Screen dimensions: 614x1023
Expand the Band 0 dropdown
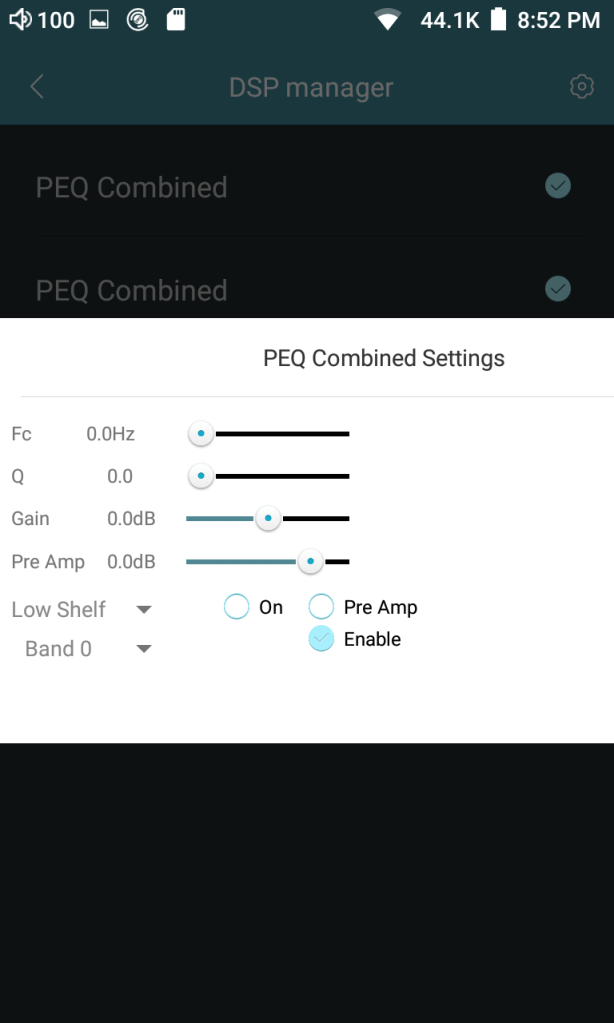click(x=88, y=649)
